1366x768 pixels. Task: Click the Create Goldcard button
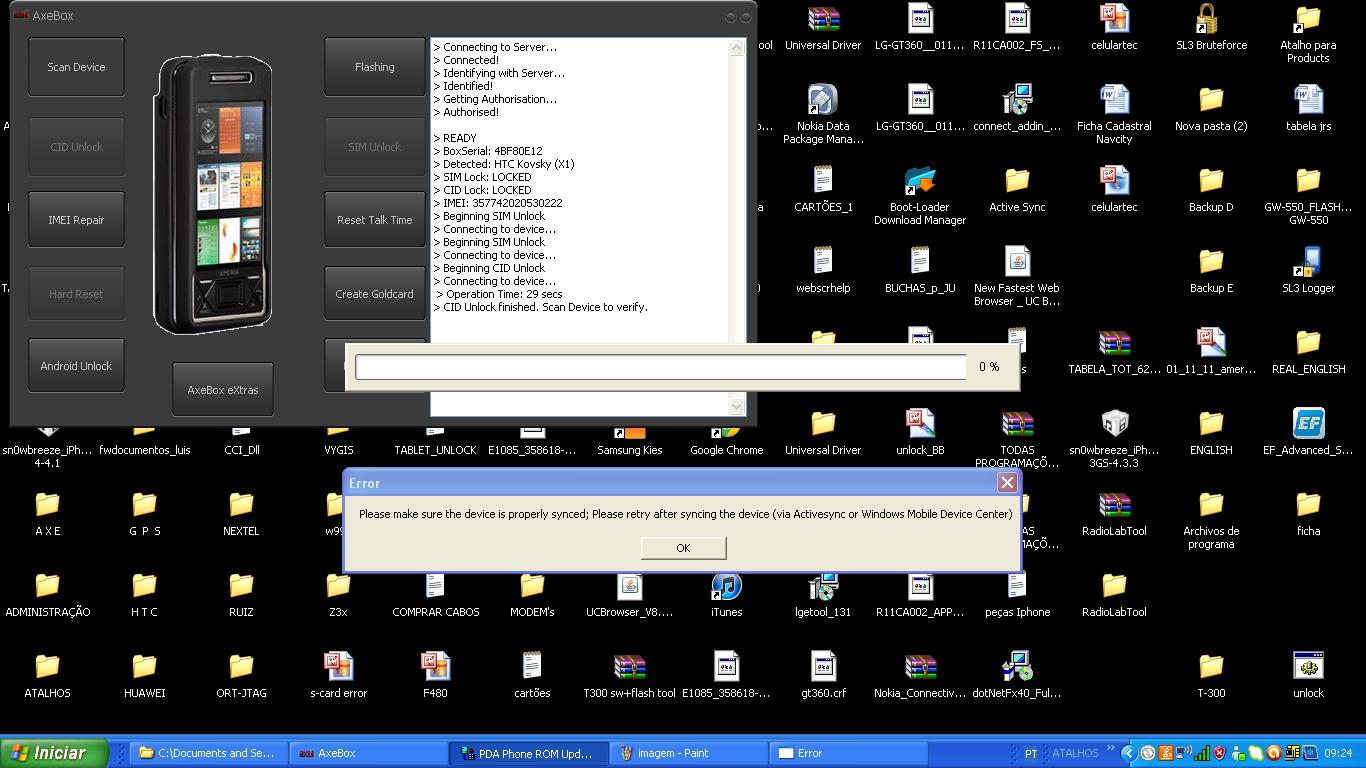click(x=375, y=294)
